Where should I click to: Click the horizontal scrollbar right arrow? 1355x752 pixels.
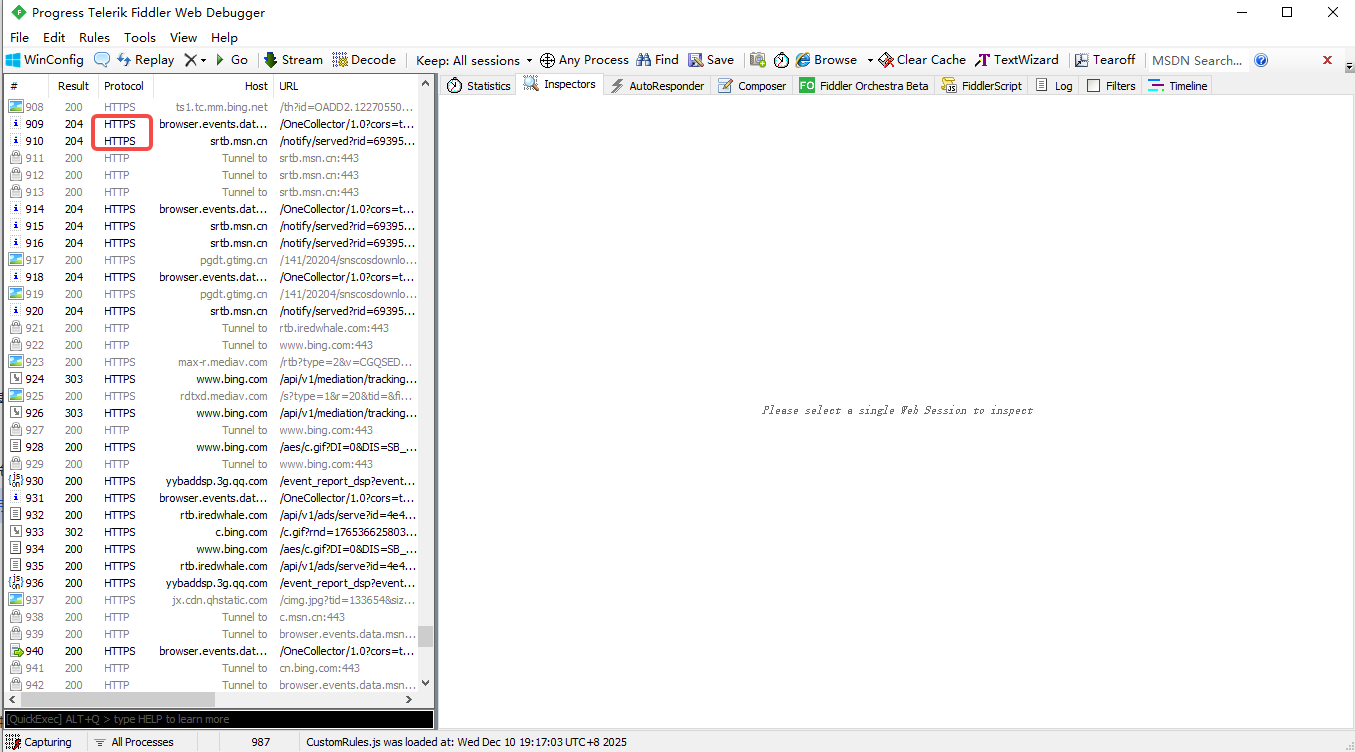click(410, 700)
